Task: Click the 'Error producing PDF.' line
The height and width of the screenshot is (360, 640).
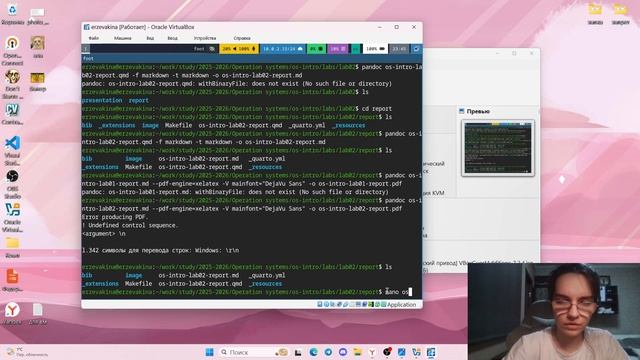Action: point(115,217)
